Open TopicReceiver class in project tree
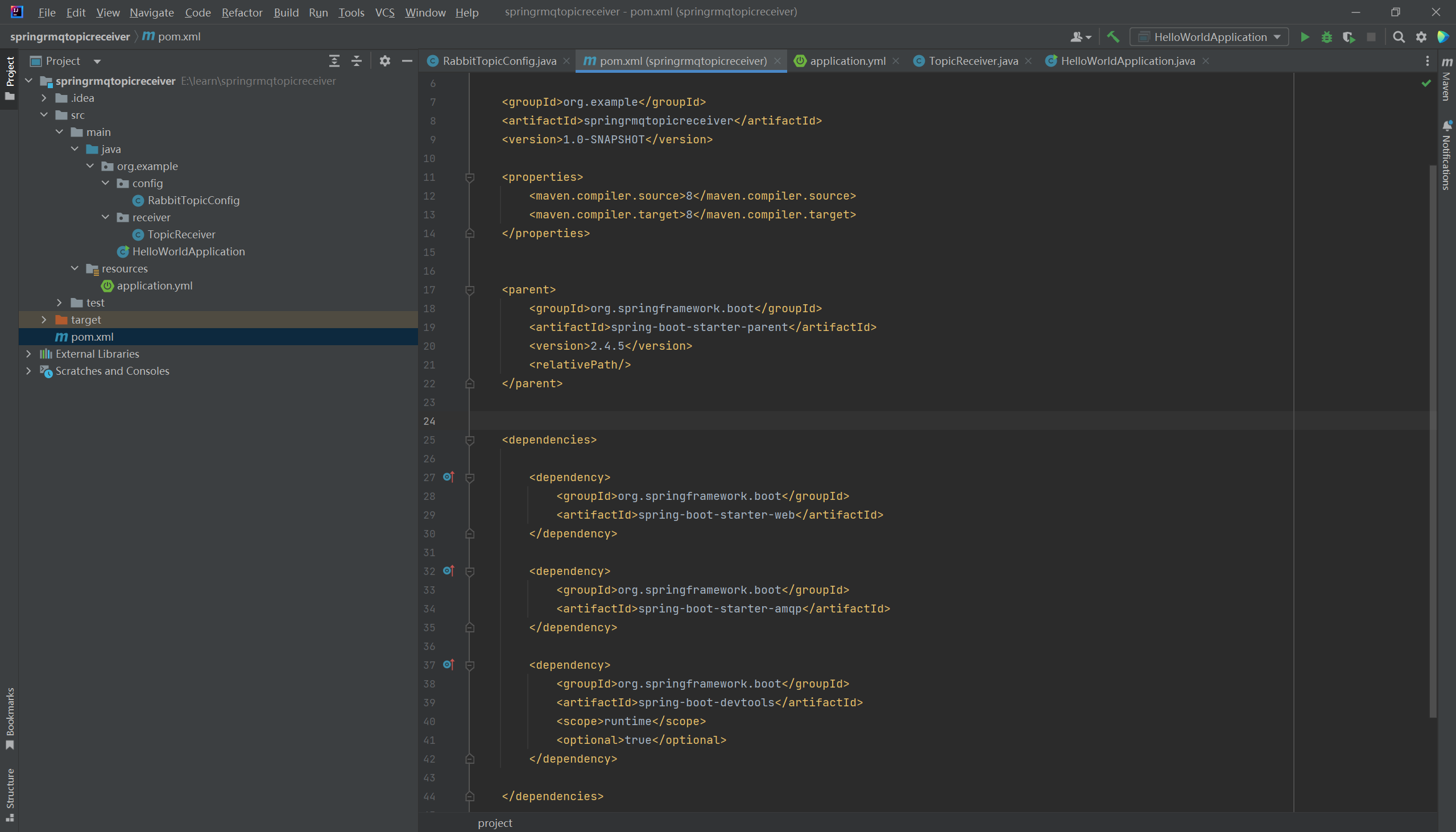 pyautogui.click(x=181, y=234)
